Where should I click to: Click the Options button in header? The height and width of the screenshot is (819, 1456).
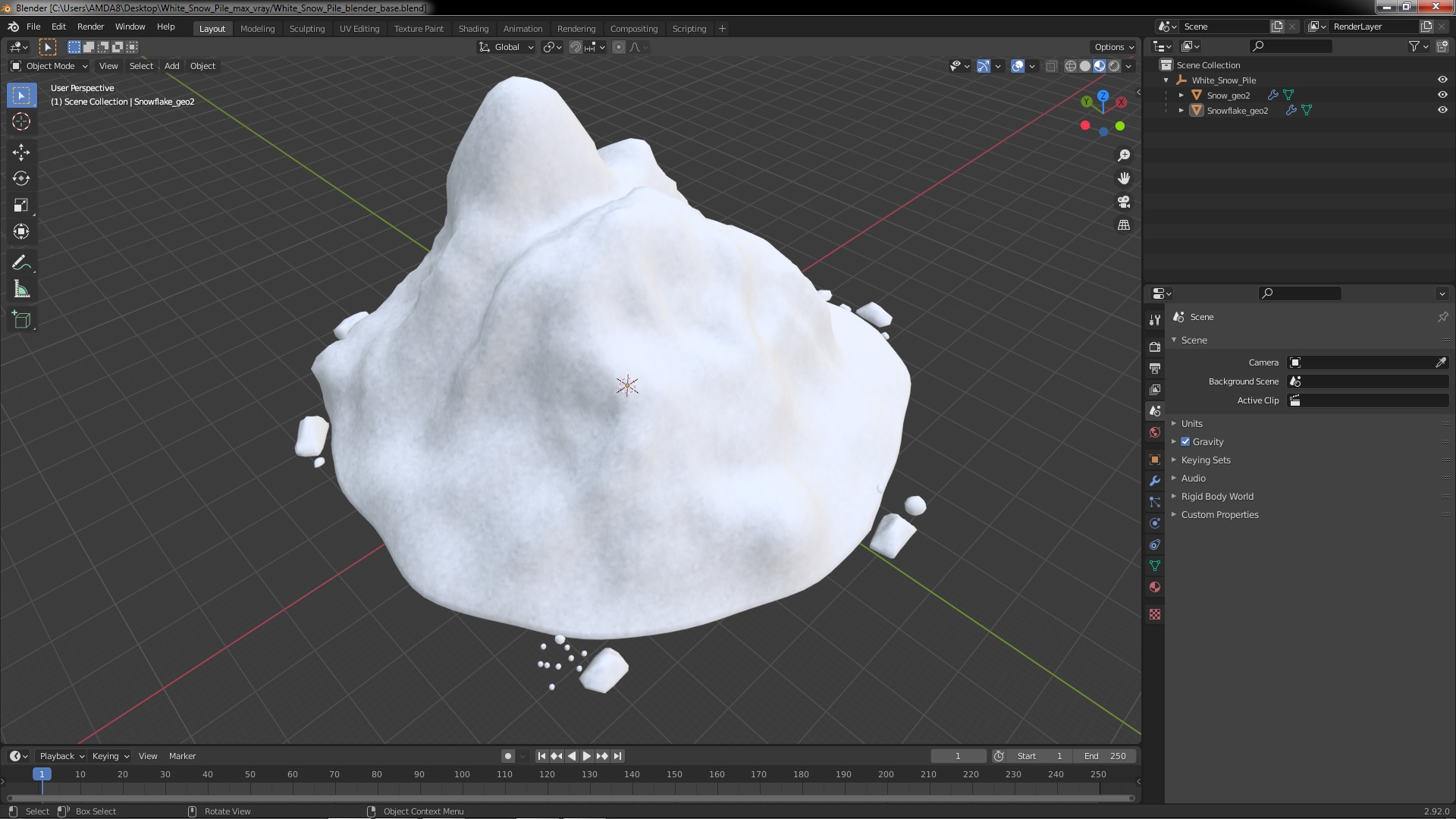(x=1113, y=47)
